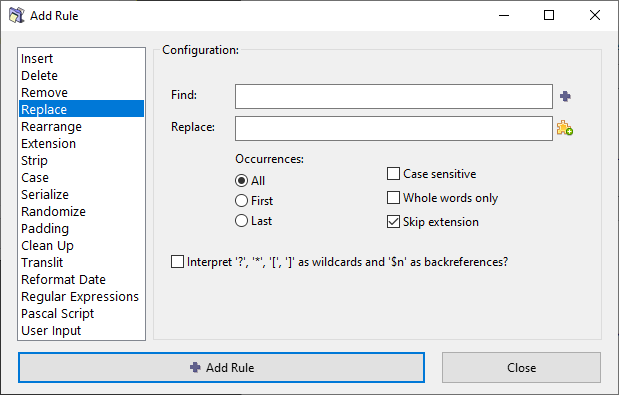Click into the Replace text field
The height and width of the screenshot is (395, 619).
[394, 128]
